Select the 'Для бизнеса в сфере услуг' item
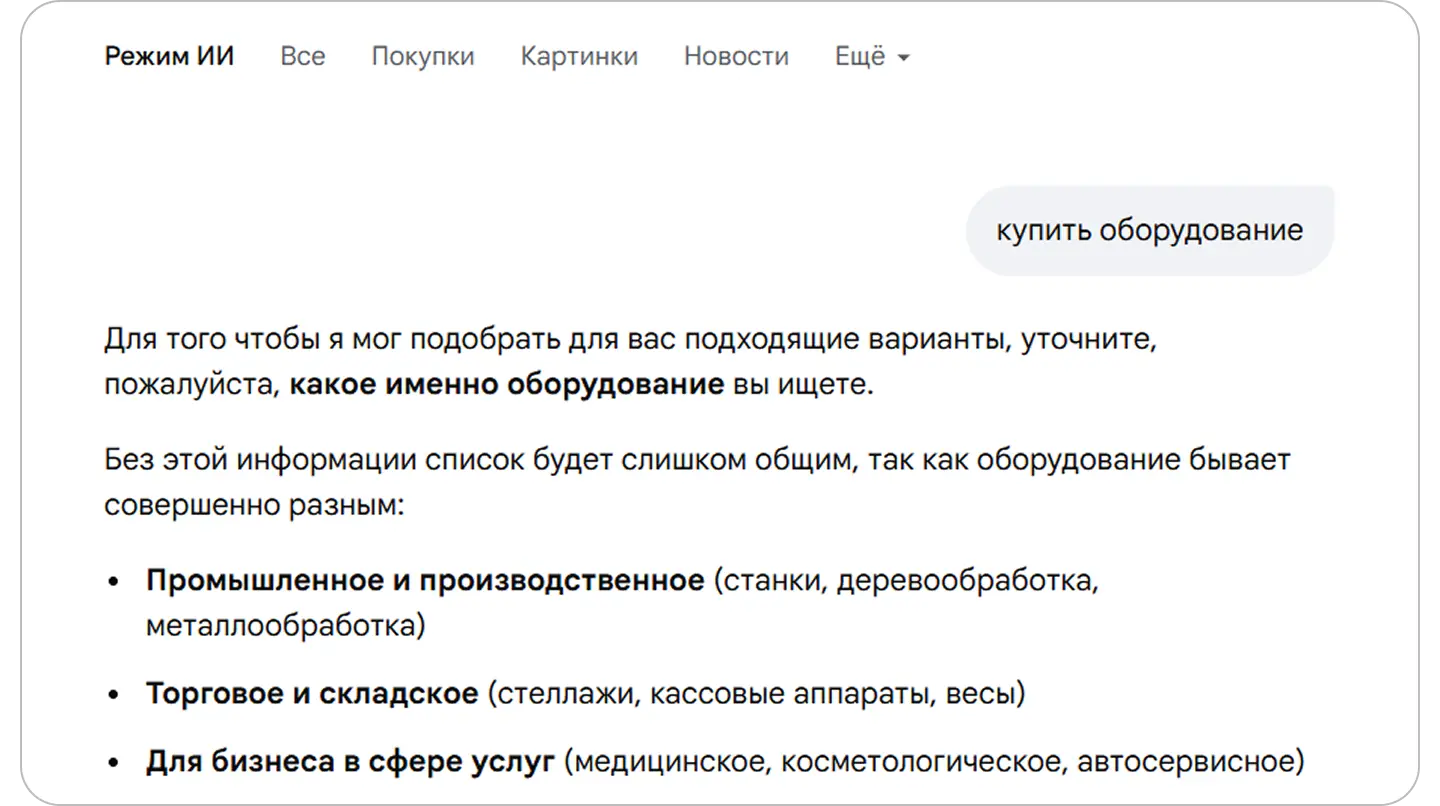This screenshot has height=806, width=1440. pos(725,762)
